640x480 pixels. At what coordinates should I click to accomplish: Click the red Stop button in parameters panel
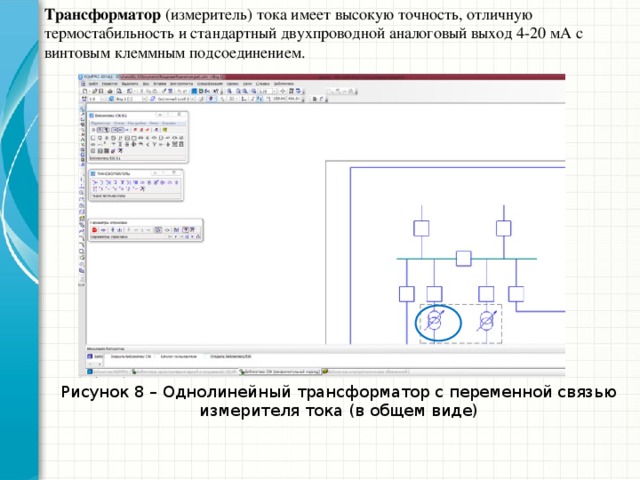[x=94, y=230]
